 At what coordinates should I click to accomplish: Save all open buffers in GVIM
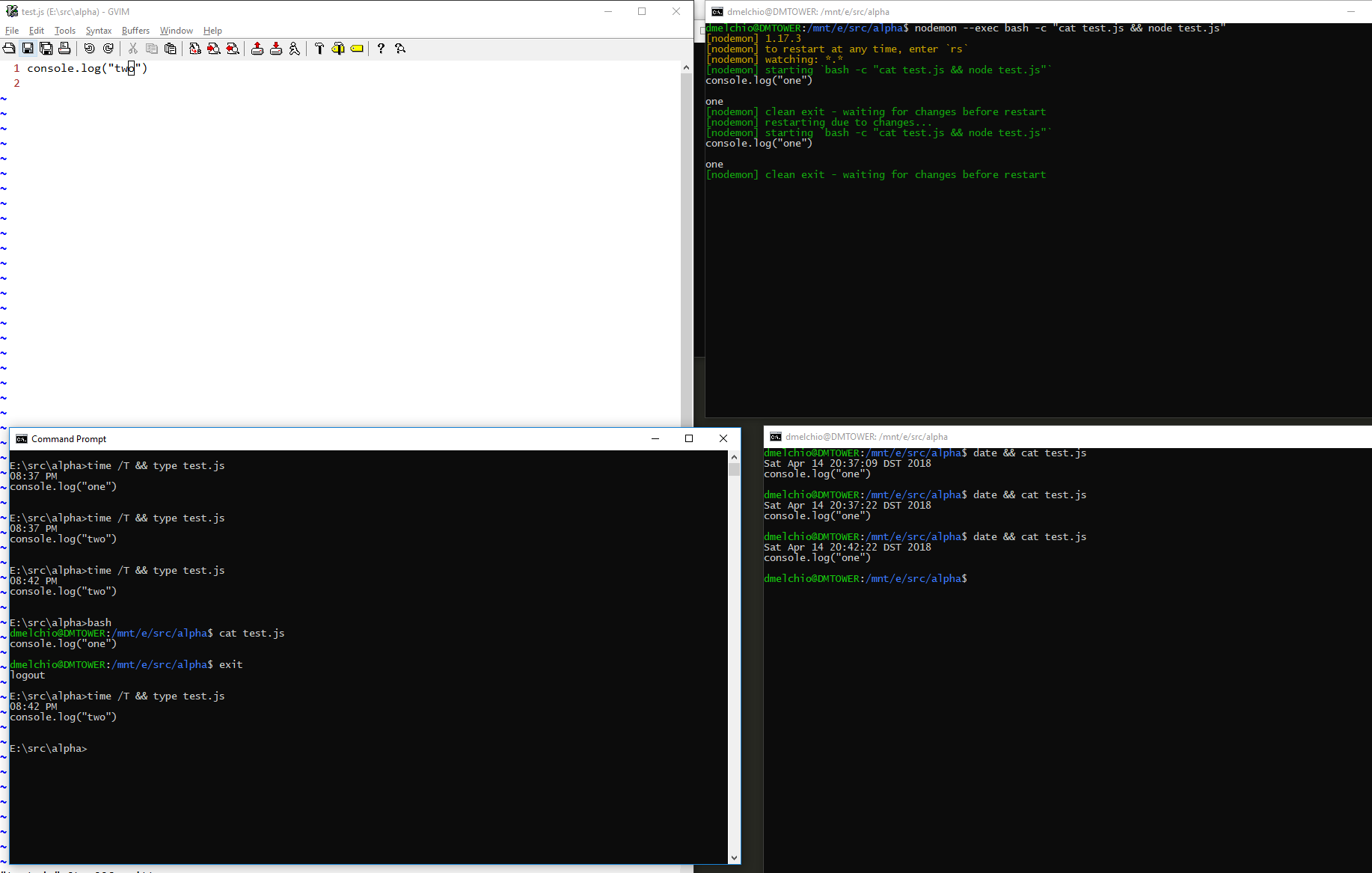pos(46,48)
